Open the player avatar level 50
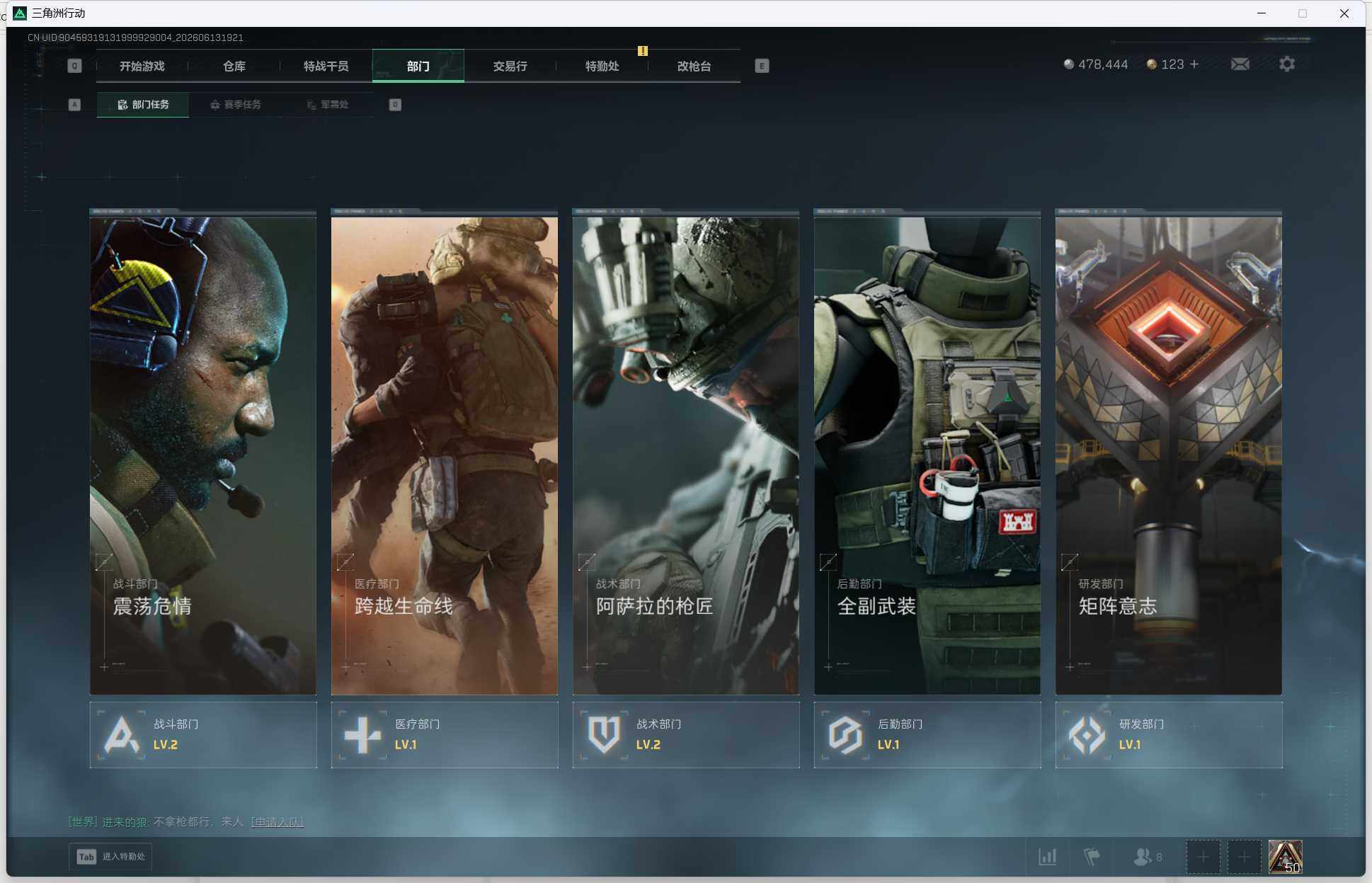Image resolution: width=1372 pixels, height=883 pixels. tap(1285, 857)
